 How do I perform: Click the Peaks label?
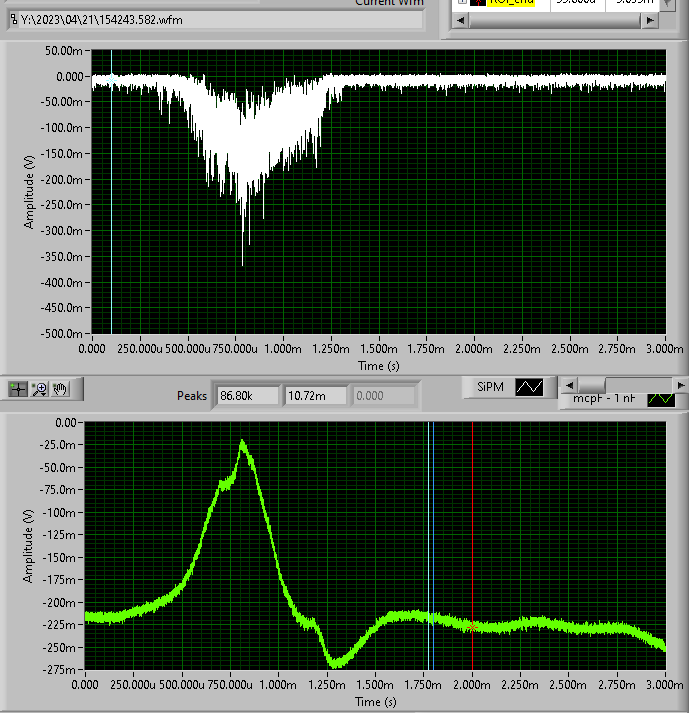click(191, 396)
